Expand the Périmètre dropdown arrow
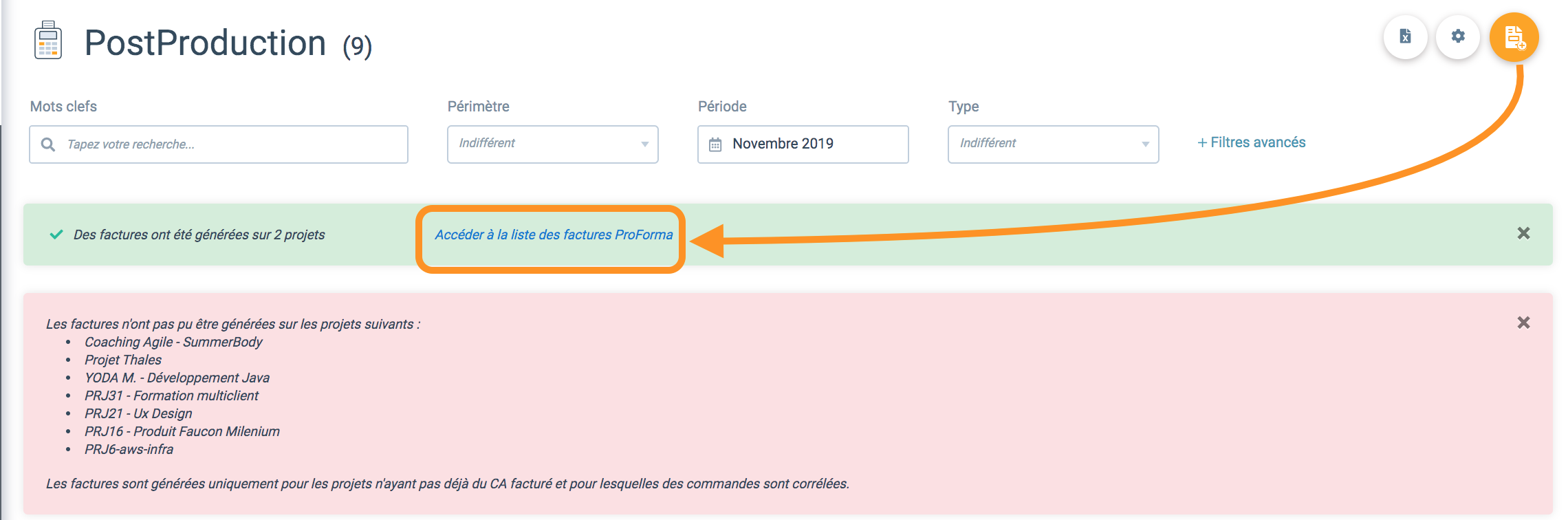 tap(644, 144)
